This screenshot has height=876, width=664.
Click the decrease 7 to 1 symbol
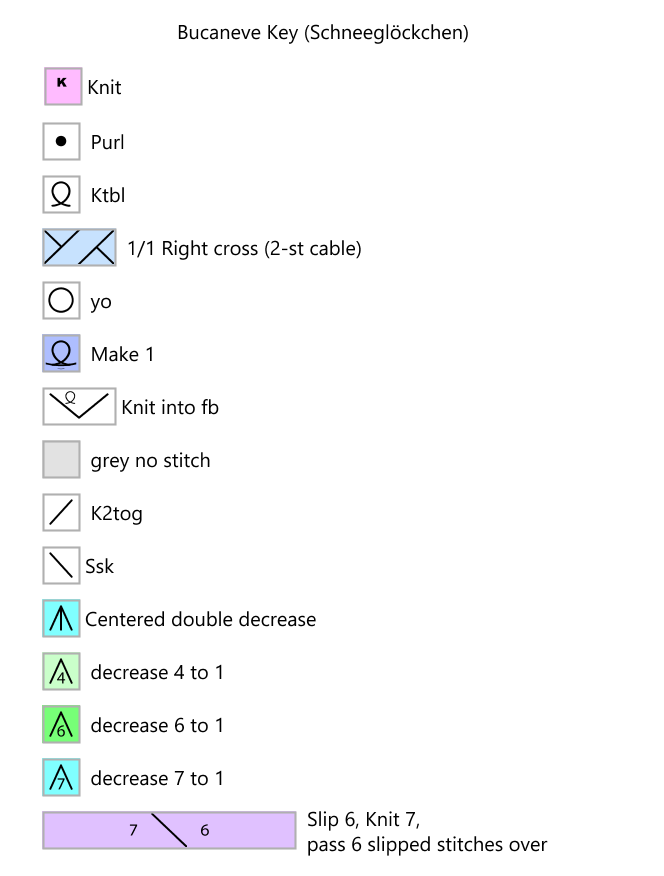(61, 778)
